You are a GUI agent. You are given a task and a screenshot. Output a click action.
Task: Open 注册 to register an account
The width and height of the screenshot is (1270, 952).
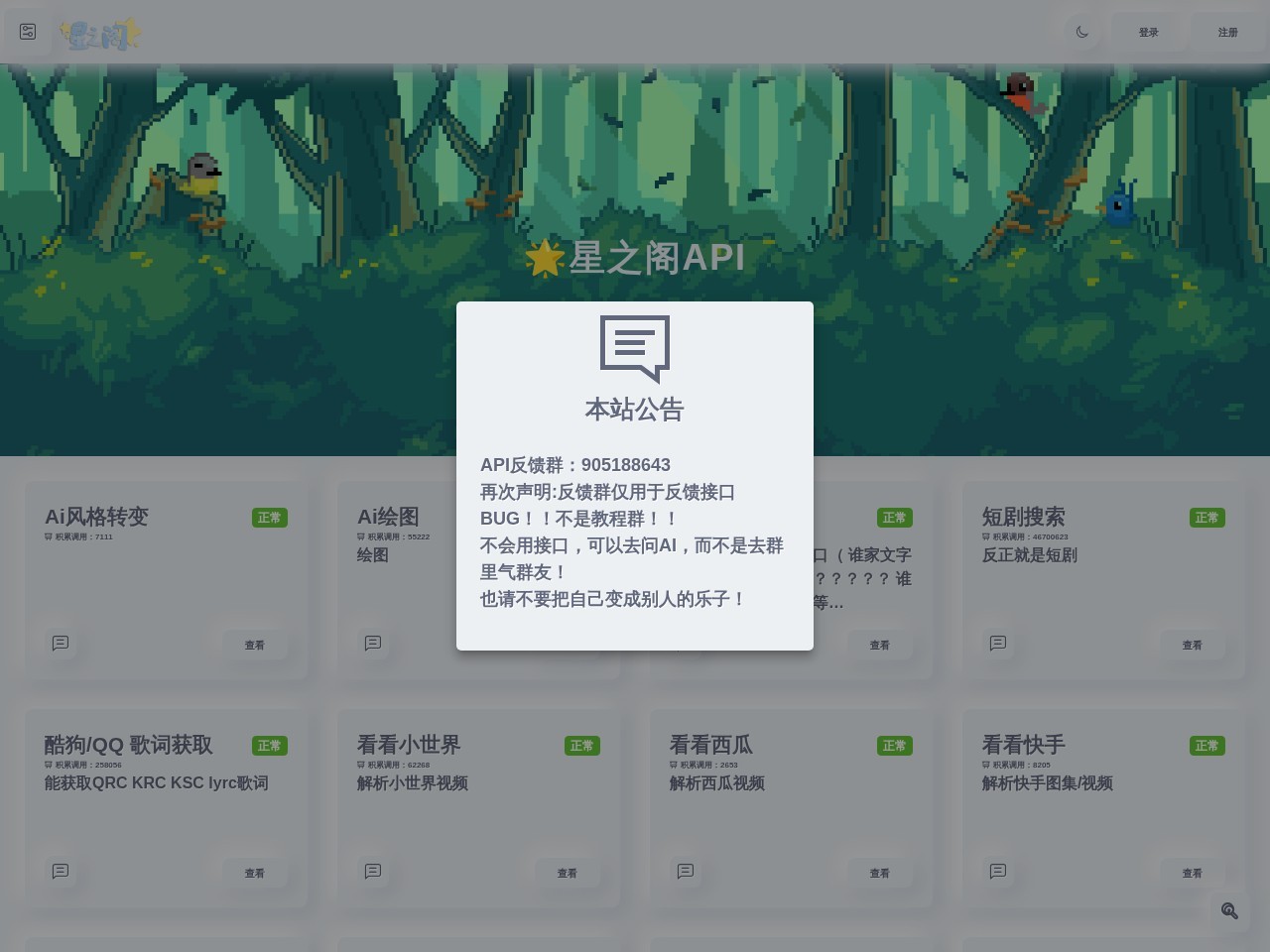[1227, 31]
